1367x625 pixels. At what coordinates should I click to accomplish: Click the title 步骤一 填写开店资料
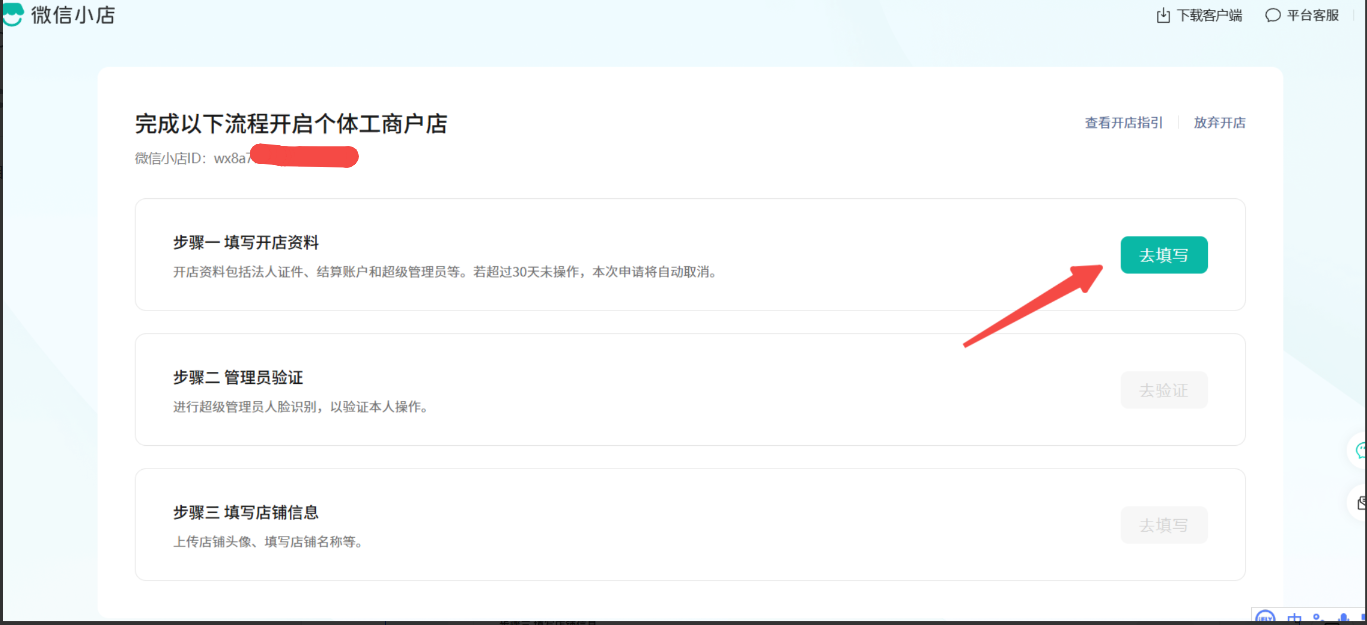tap(246, 243)
